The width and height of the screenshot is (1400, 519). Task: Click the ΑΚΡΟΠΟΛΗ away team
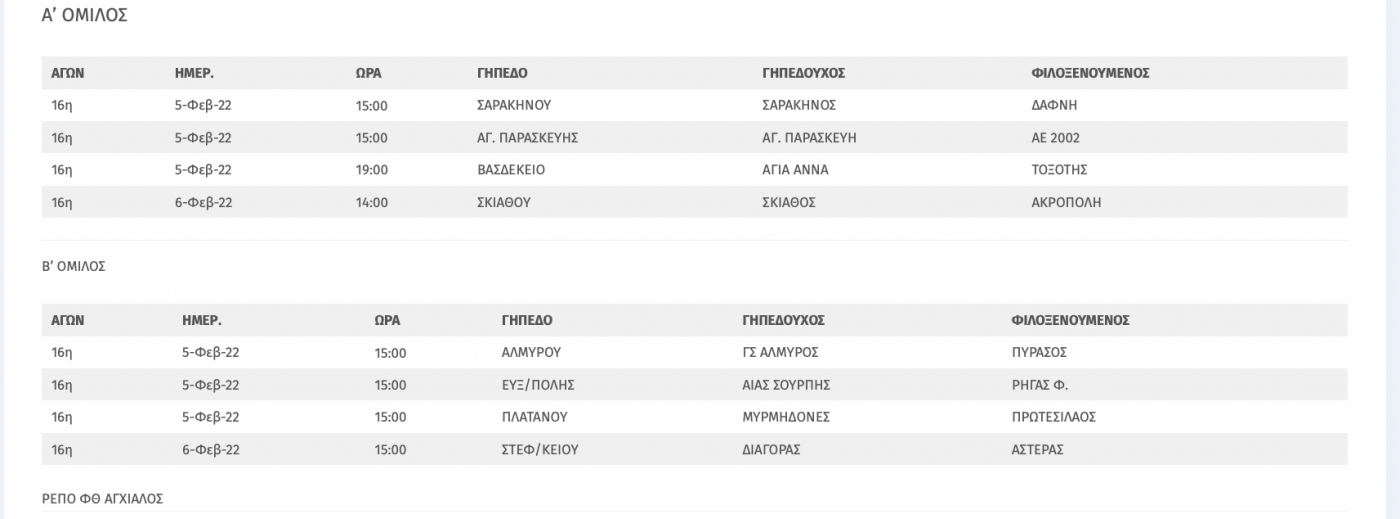pyautogui.click(x=1066, y=202)
